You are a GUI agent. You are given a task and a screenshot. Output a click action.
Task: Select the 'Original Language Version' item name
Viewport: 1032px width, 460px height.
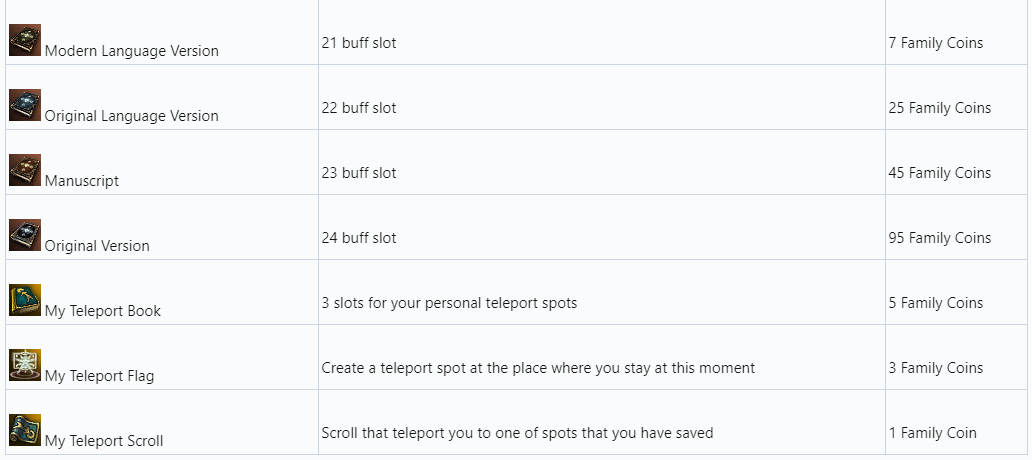(131, 116)
